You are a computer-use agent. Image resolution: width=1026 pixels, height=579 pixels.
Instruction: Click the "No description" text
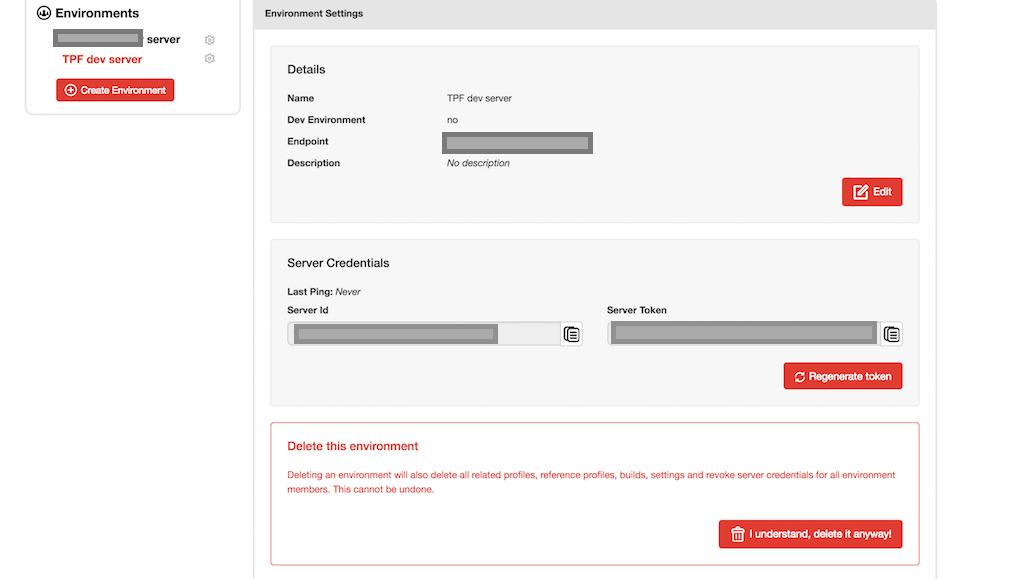478,163
